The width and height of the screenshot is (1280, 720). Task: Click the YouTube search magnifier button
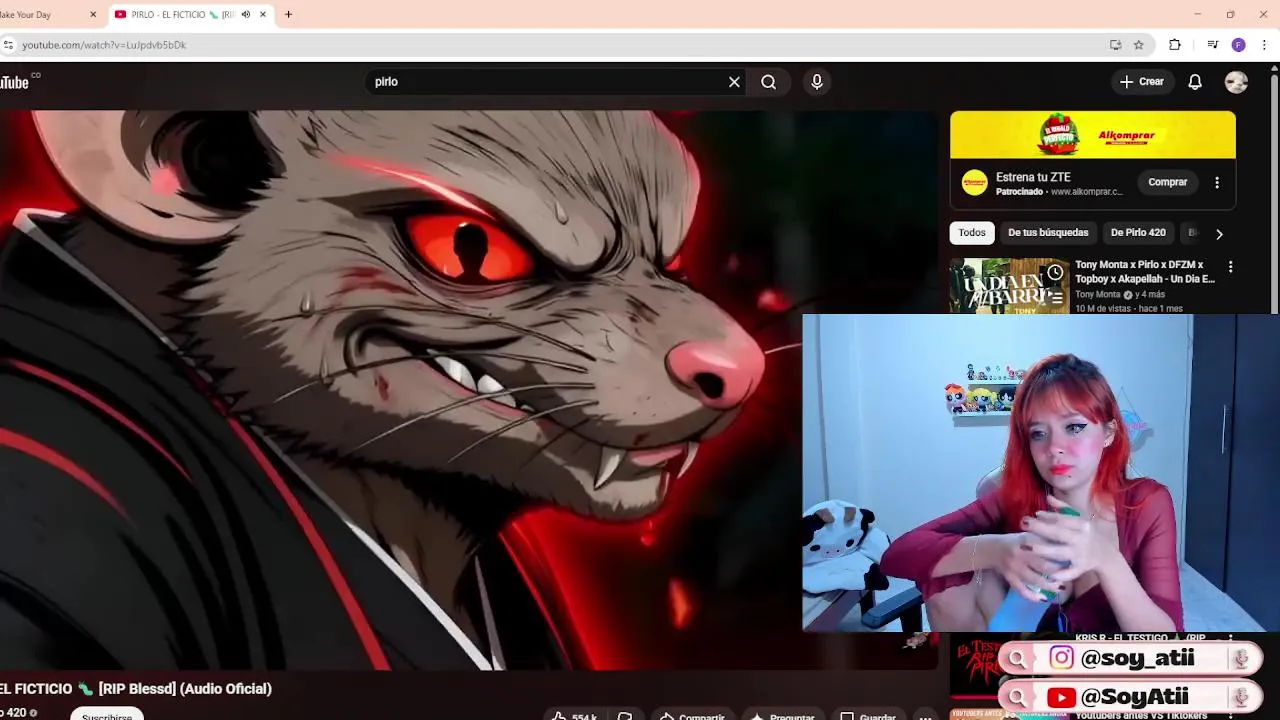pos(768,82)
